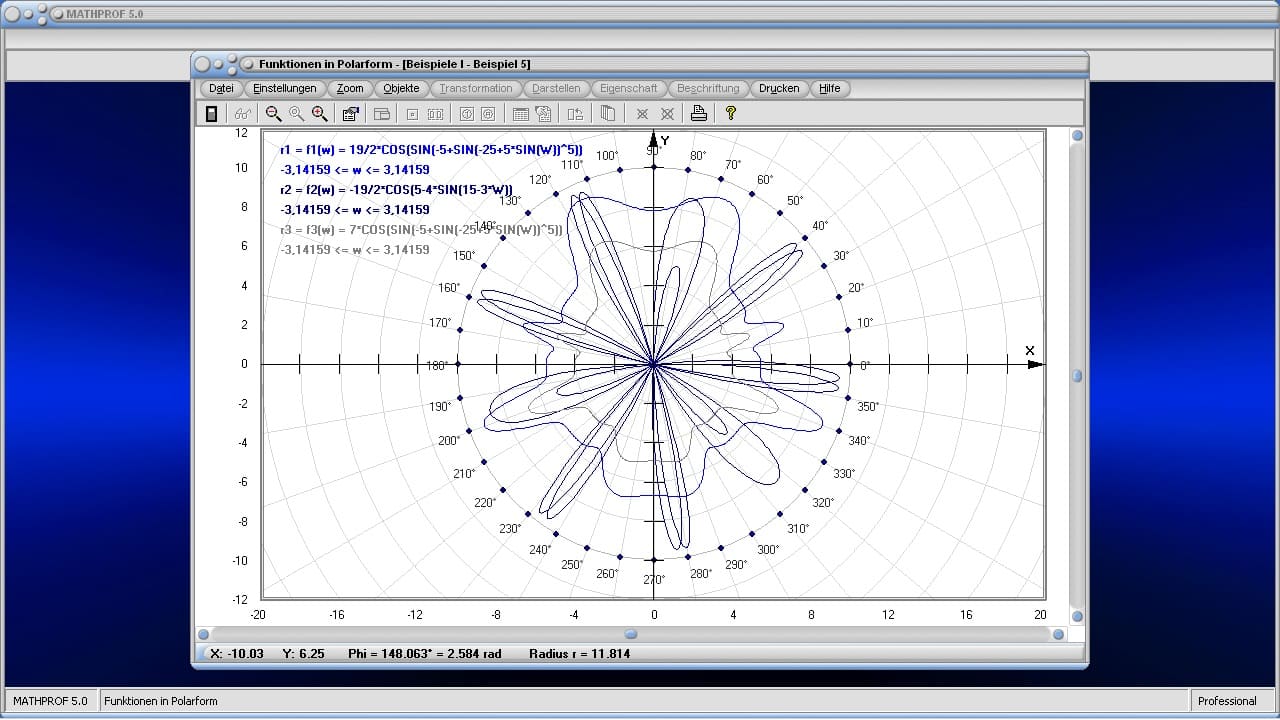This screenshot has height=720, width=1280.
Task: Click the r1 function formula label
Action: pyautogui.click(x=431, y=150)
